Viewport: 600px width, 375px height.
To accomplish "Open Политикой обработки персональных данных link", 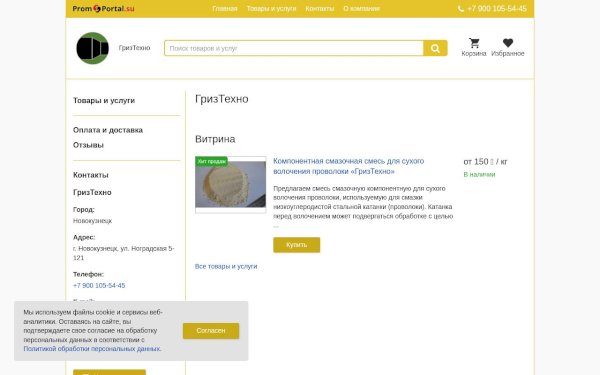I will (x=92, y=349).
